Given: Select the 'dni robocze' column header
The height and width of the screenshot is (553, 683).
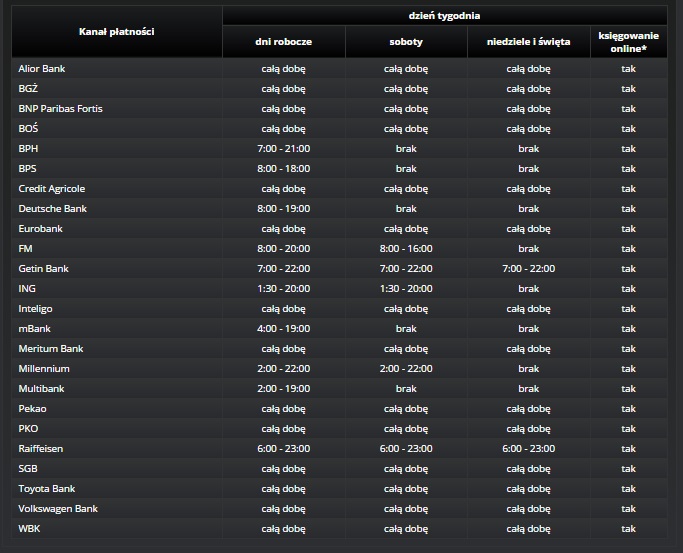Looking at the screenshot, I should [x=284, y=42].
